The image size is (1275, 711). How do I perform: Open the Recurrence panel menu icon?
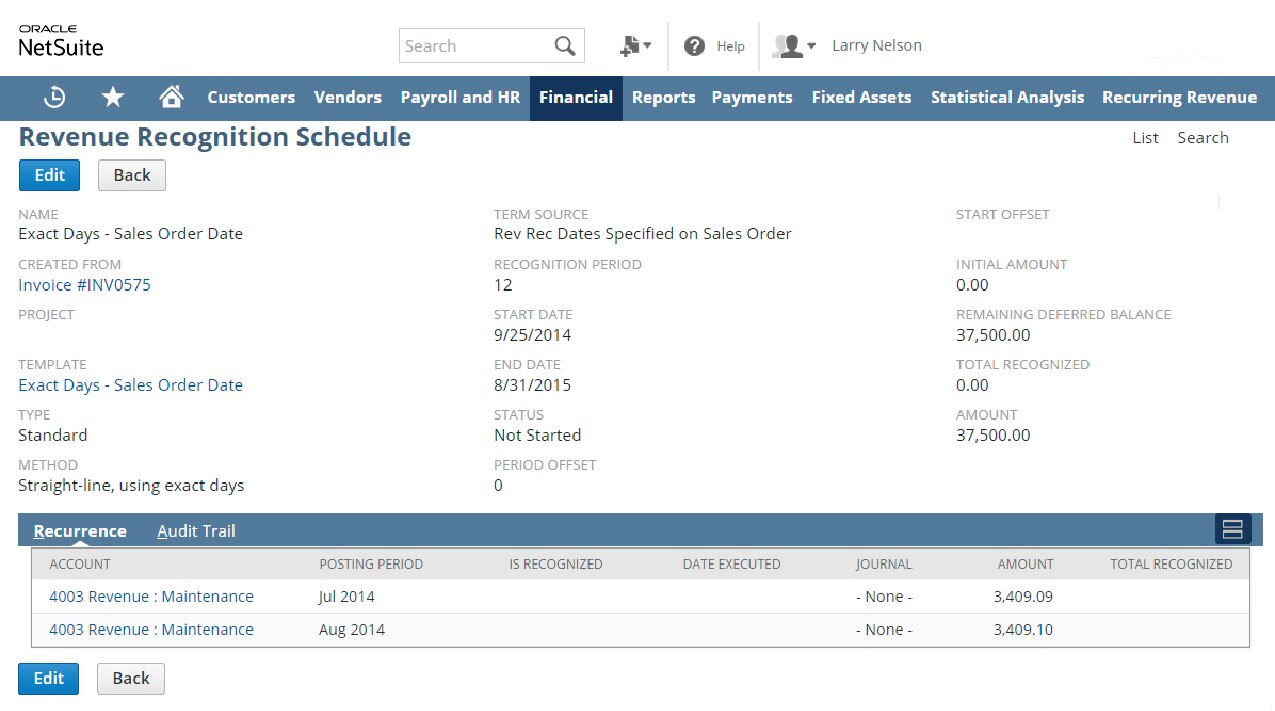(1232, 529)
